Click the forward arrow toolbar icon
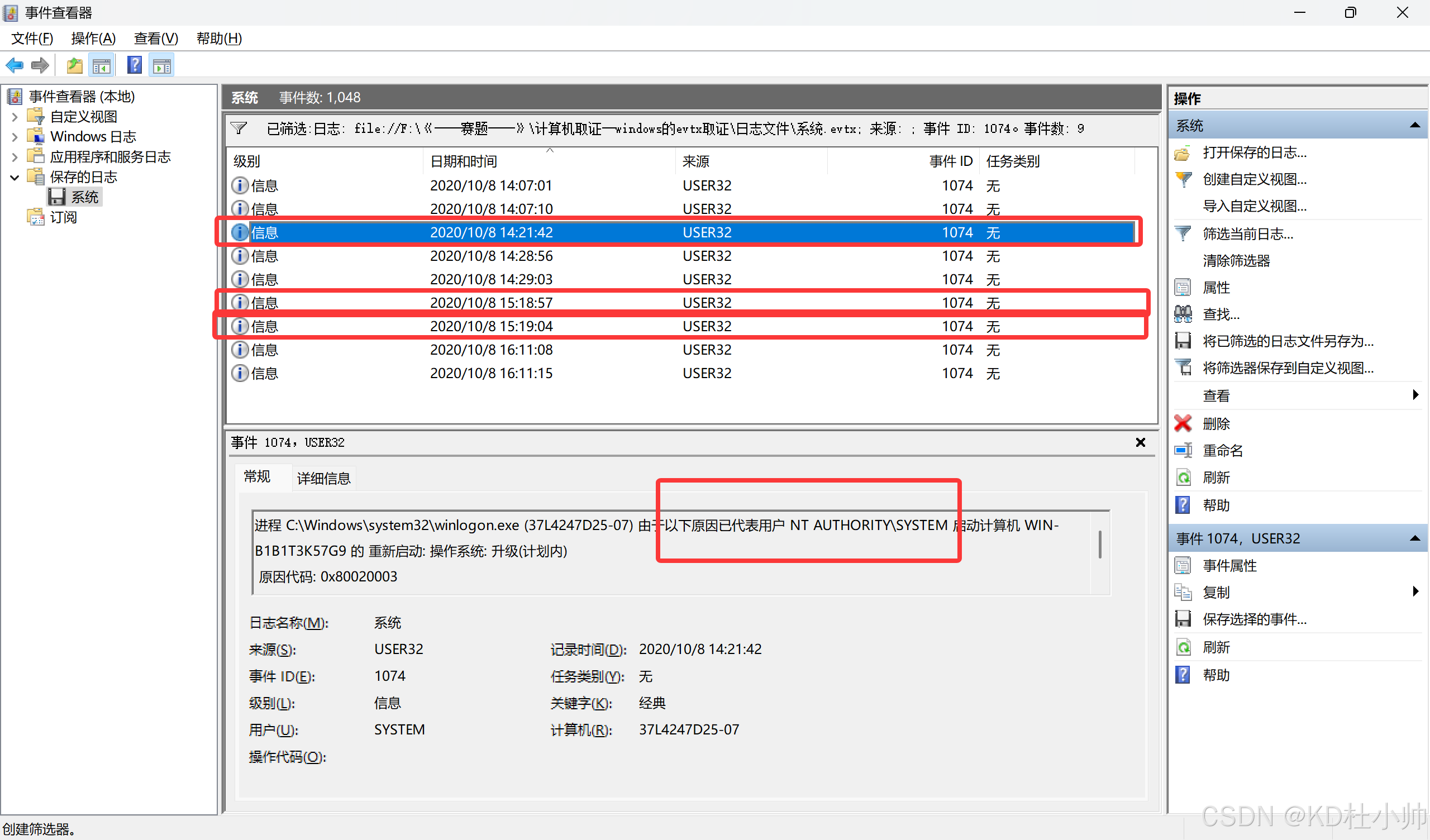Screen dimensions: 1430x840 pyautogui.click(x=40, y=65)
